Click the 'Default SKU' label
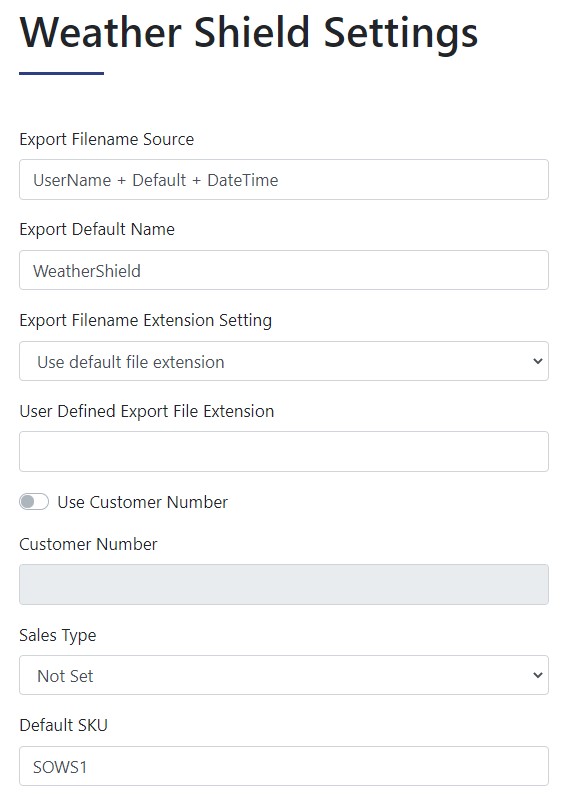The width and height of the screenshot is (576, 796). pyautogui.click(x=63, y=725)
